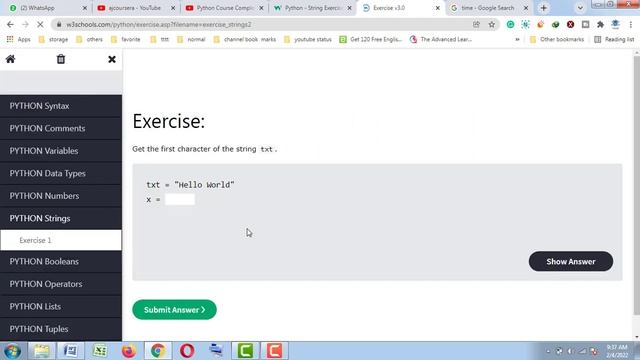Image resolution: width=640 pixels, height=360 pixels.
Task: Click the Submit Answer button
Action: point(174,310)
